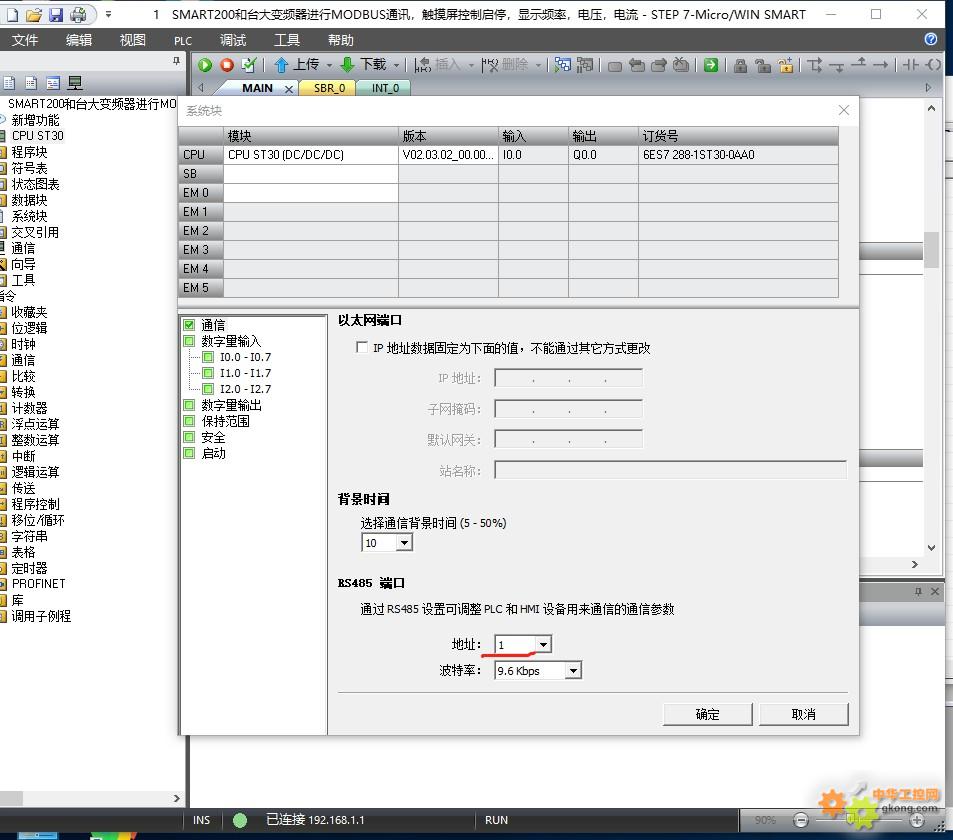Screen dimensions: 953x840
Task: Click the insert coil icon
Action: click(x=933, y=64)
